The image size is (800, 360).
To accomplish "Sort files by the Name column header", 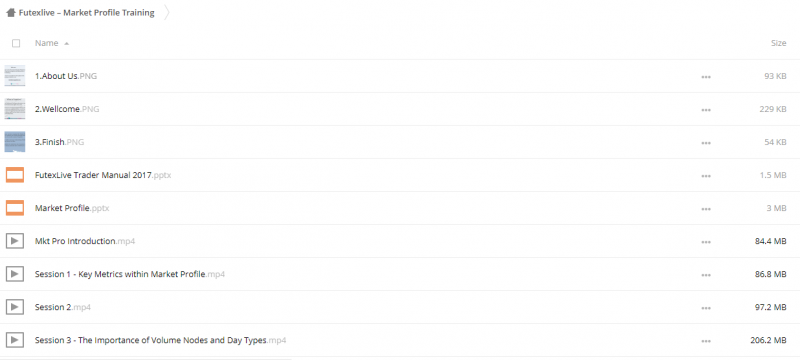I will coord(46,43).
